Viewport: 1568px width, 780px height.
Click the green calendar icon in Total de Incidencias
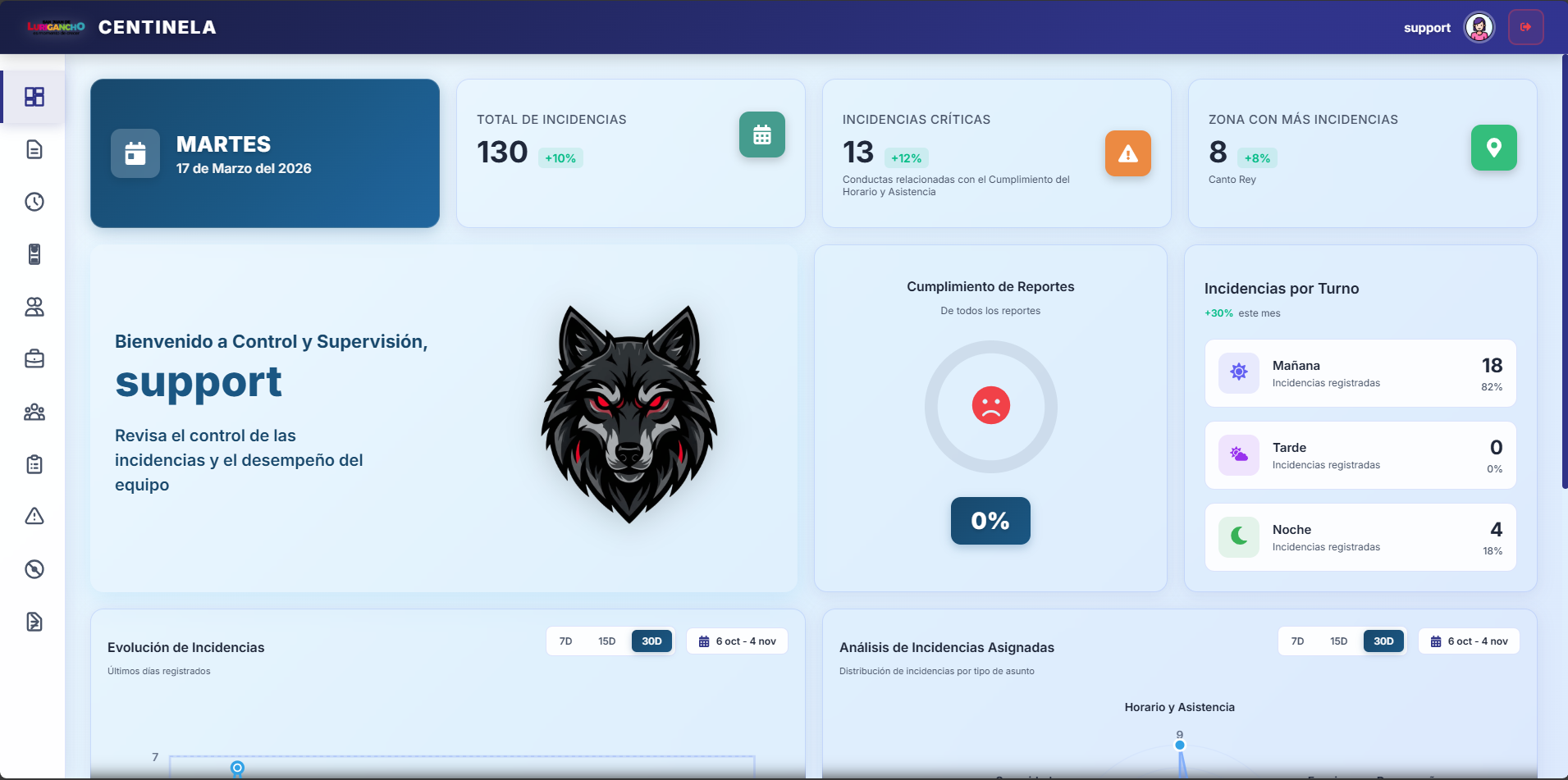click(762, 135)
